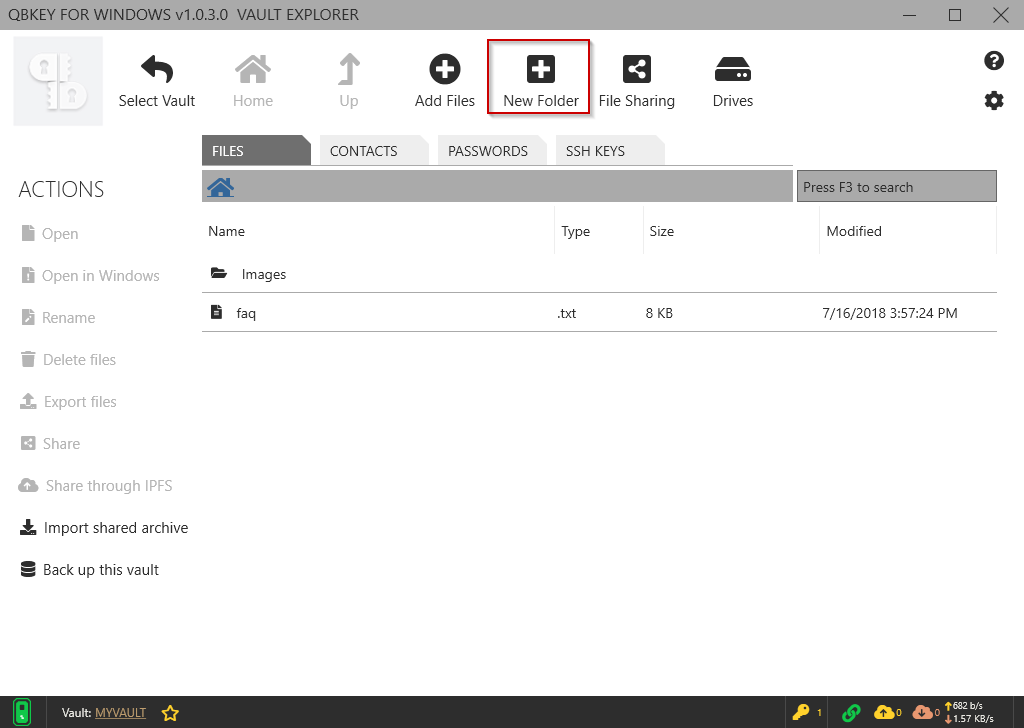This screenshot has height=728, width=1024.
Task: Click the cloud upload status icon
Action: (x=884, y=712)
